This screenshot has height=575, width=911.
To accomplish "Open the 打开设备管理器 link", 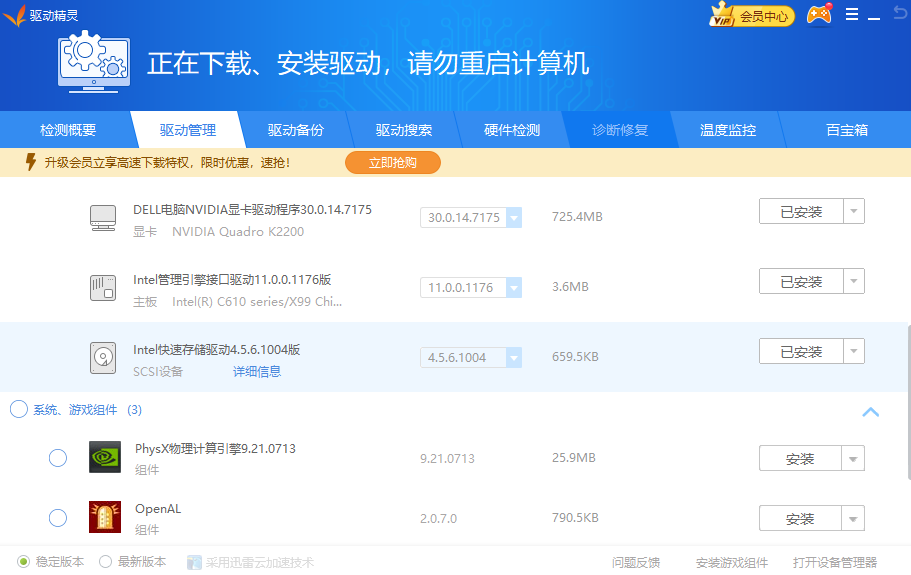I will [835, 562].
